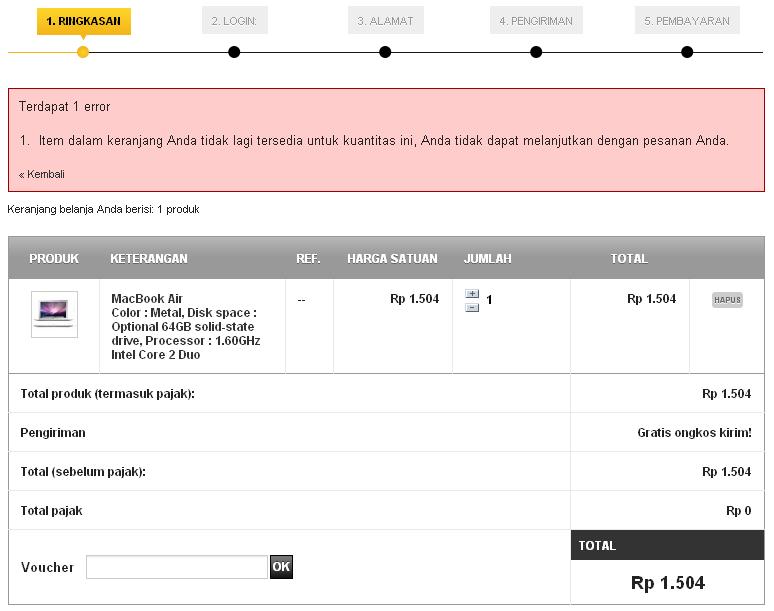Click the Hapus button to remove MacBook Air
The width and height of the screenshot is (774, 611).
pos(727,300)
